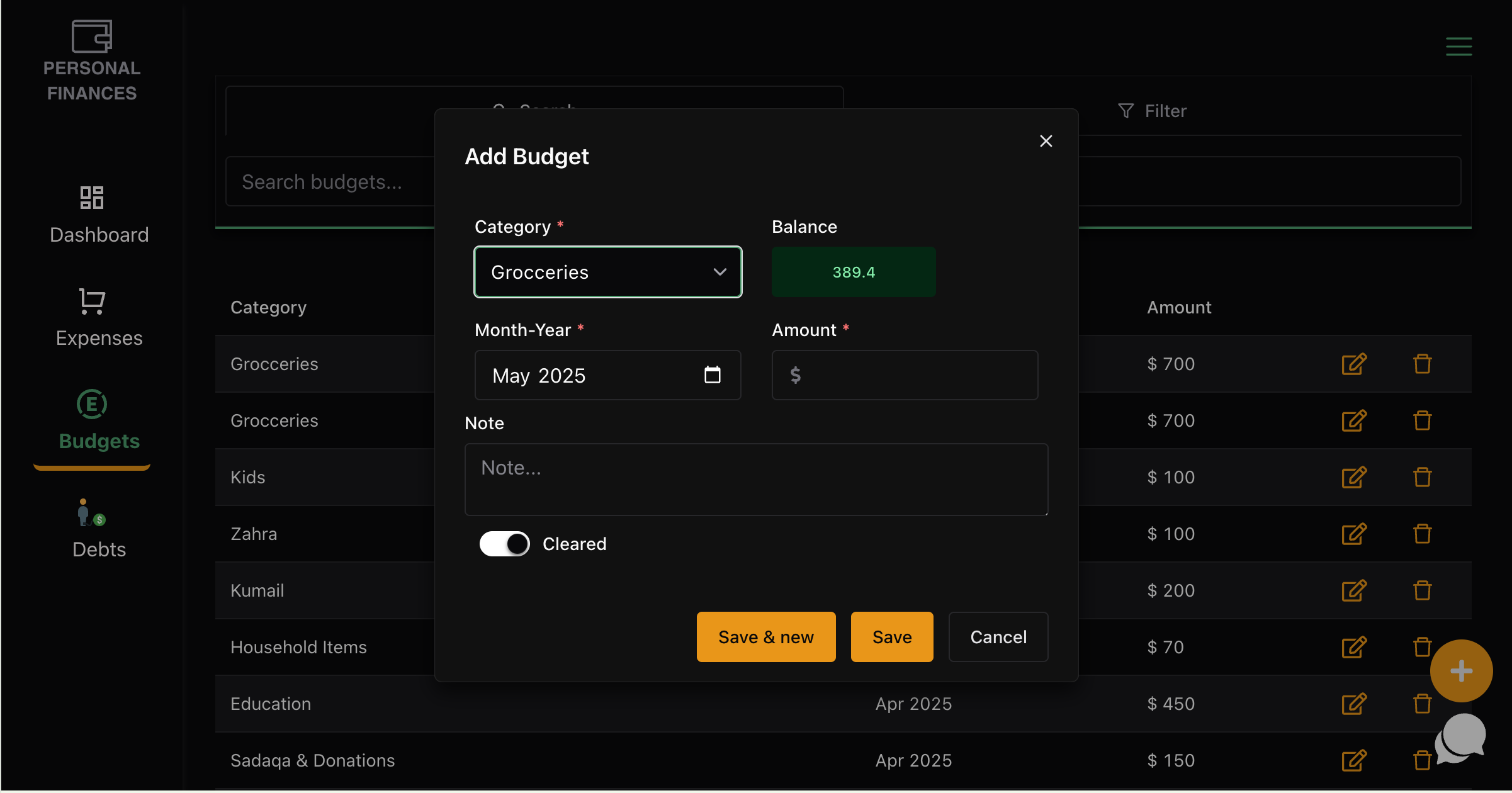
Task: Click the floating plus button to add
Action: click(x=1461, y=671)
